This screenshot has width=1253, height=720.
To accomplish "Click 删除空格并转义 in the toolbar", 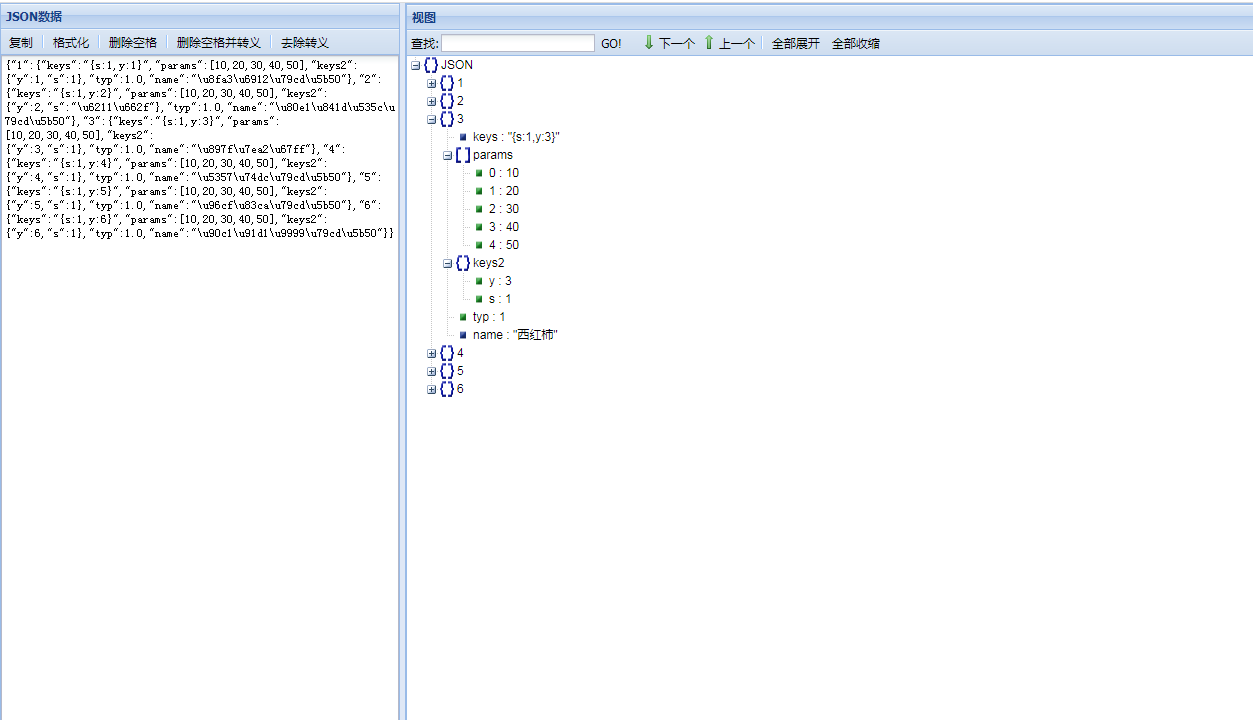I will (x=218, y=42).
